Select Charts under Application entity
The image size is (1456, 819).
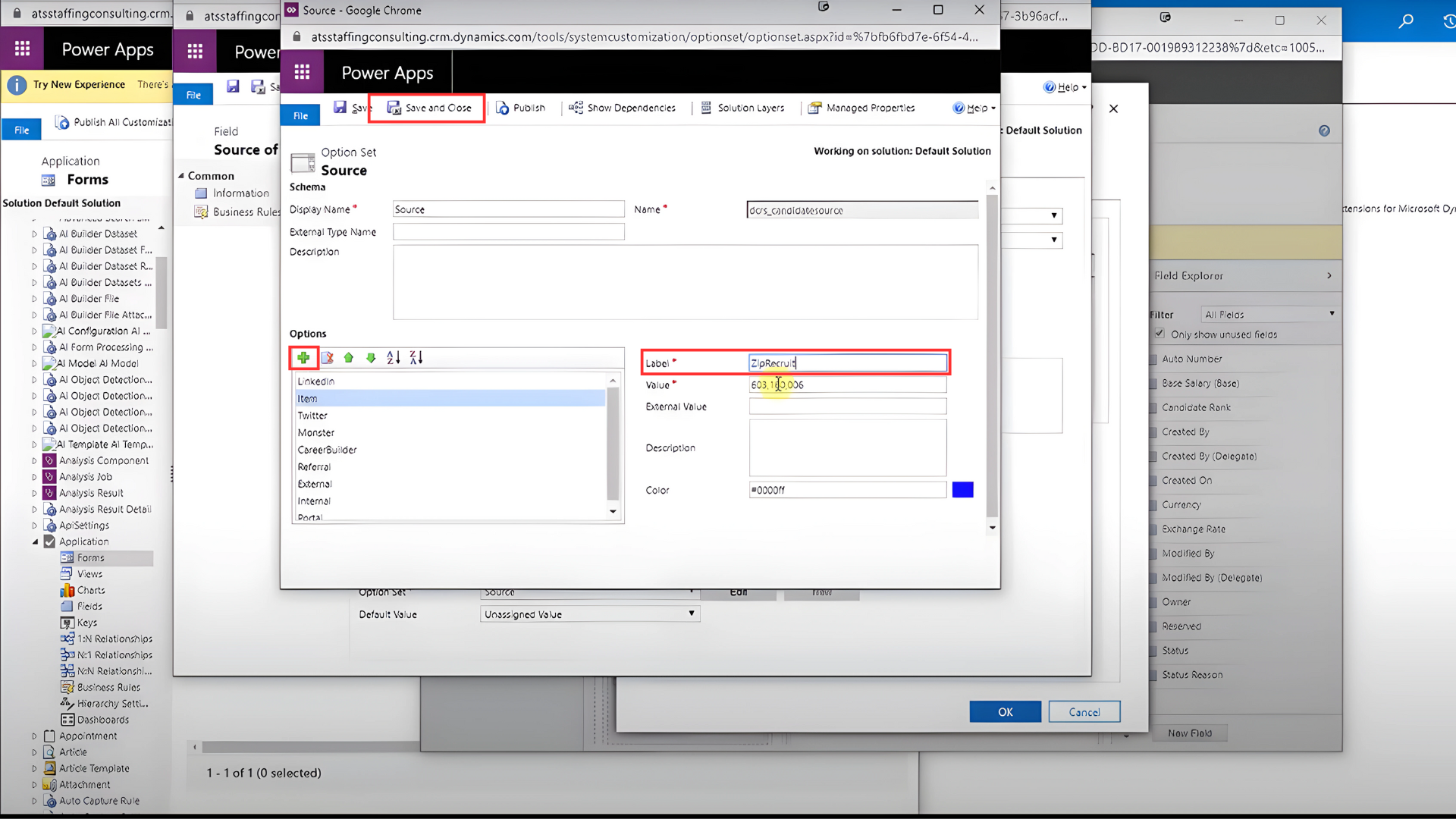[91, 590]
